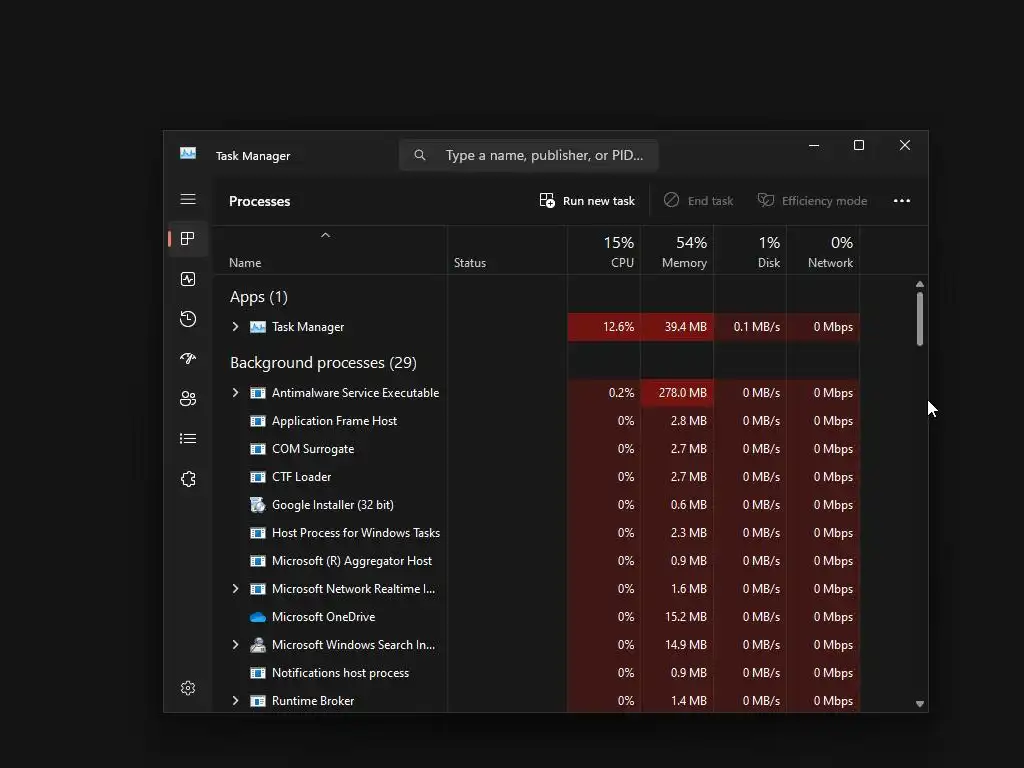The height and width of the screenshot is (768, 1024).
Task: Click the Task Manager title bar icon
Action: click(188, 153)
